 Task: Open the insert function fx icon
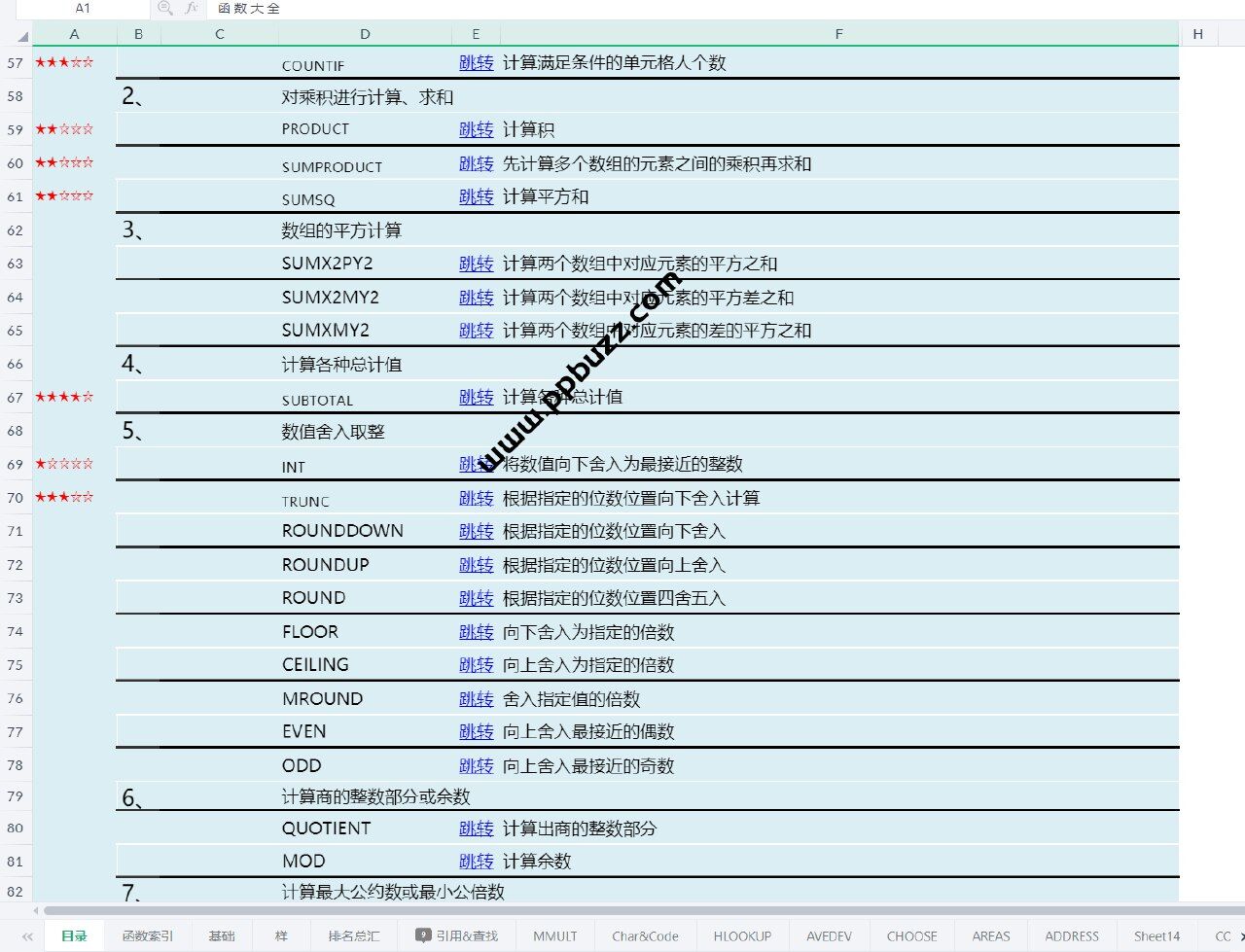click(x=192, y=8)
